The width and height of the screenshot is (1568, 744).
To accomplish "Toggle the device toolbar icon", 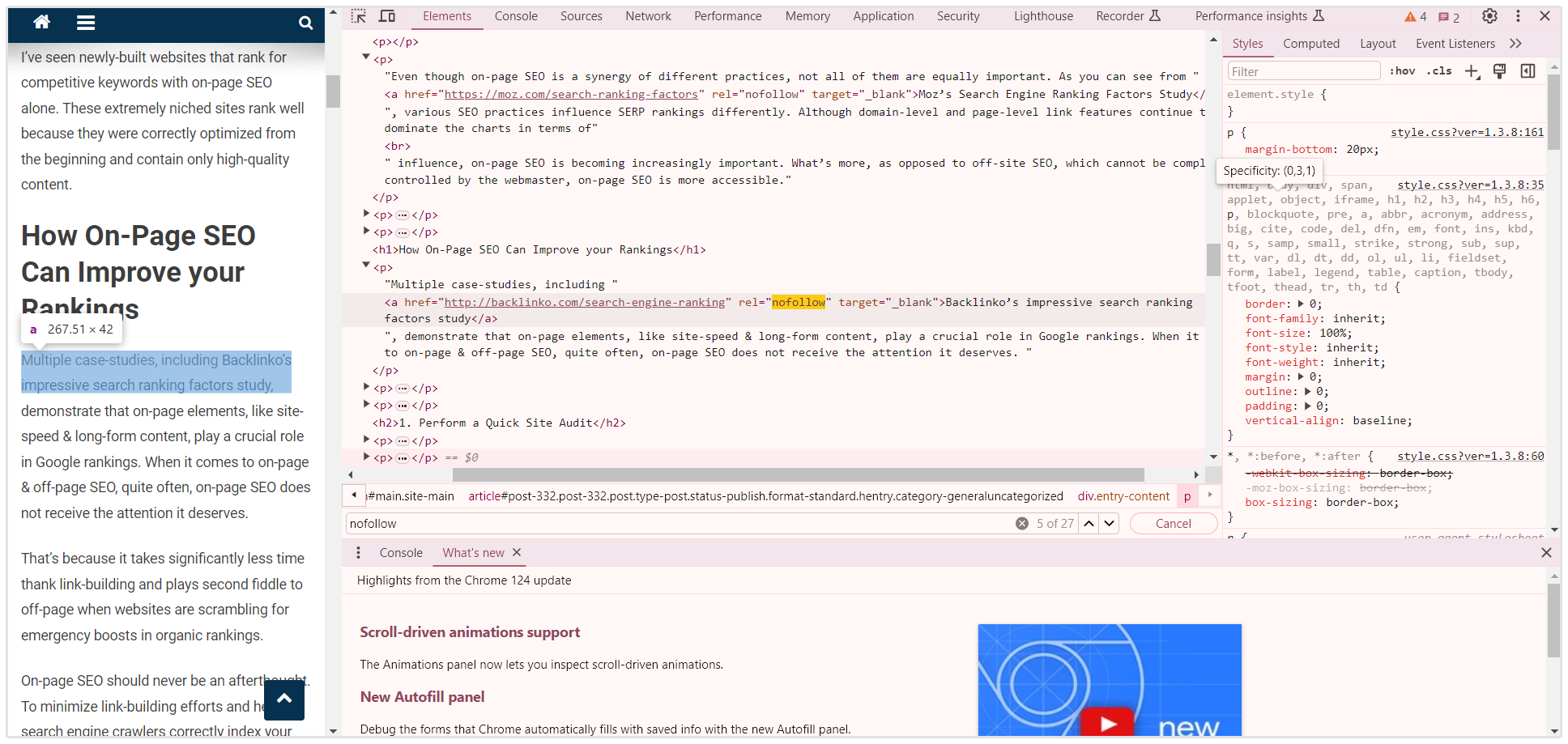I will pyautogui.click(x=387, y=16).
